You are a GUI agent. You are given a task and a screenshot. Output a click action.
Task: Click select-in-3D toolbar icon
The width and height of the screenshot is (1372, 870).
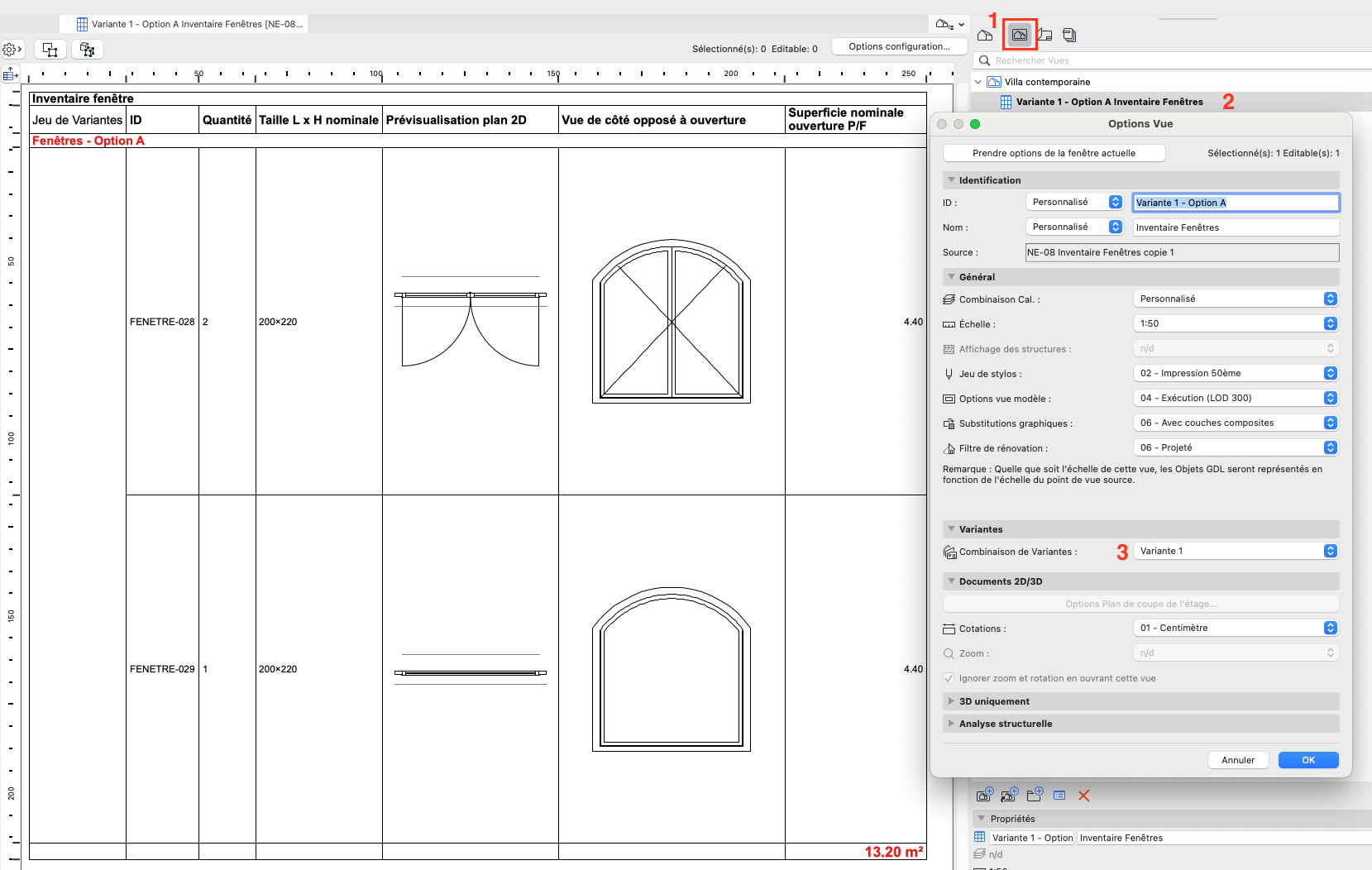(x=88, y=50)
